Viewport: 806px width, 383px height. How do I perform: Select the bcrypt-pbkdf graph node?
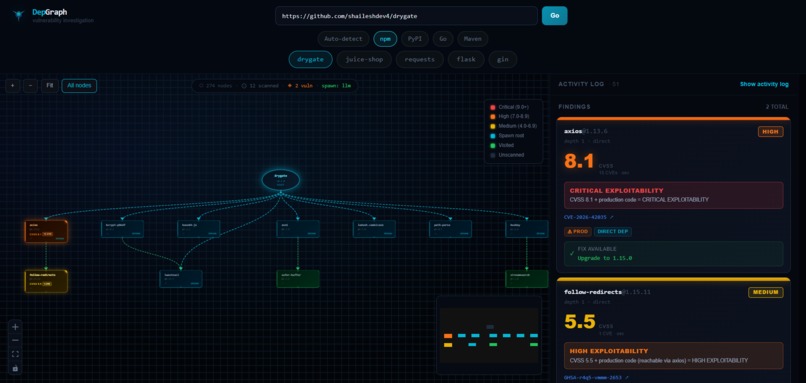pos(122,229)
